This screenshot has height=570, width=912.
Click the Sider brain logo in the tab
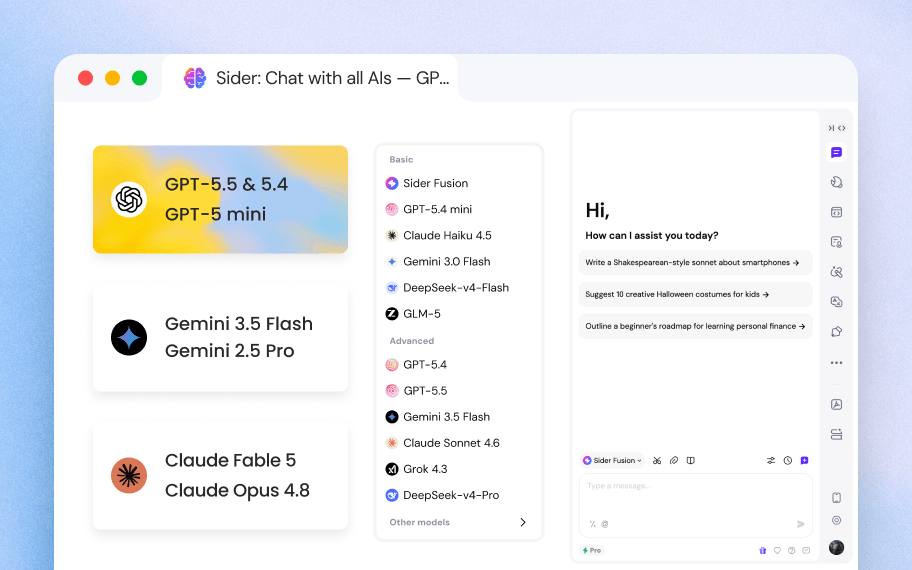point(195,78)
